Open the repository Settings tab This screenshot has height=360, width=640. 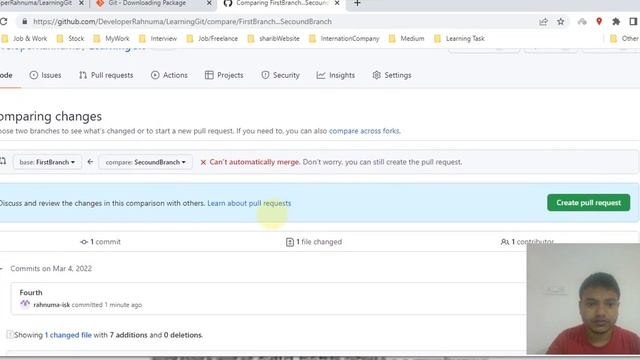pyautogui.click(x=392, y=76)
